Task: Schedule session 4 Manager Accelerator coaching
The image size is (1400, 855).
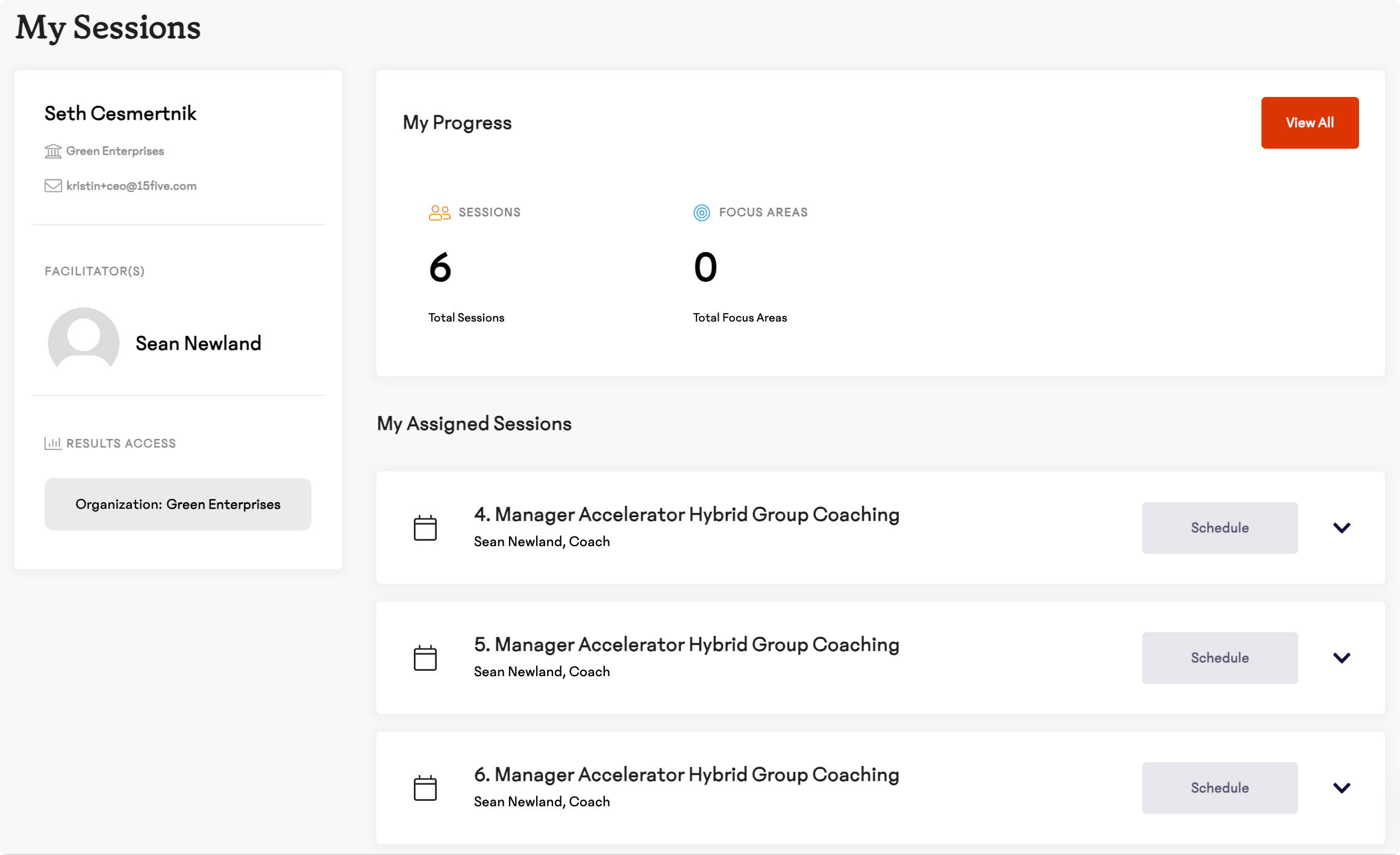Action: [1220, 528]
